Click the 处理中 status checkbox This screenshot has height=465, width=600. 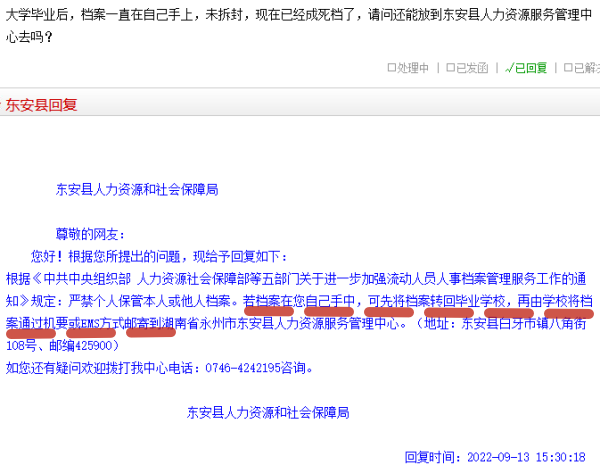(x=391, y=68)
